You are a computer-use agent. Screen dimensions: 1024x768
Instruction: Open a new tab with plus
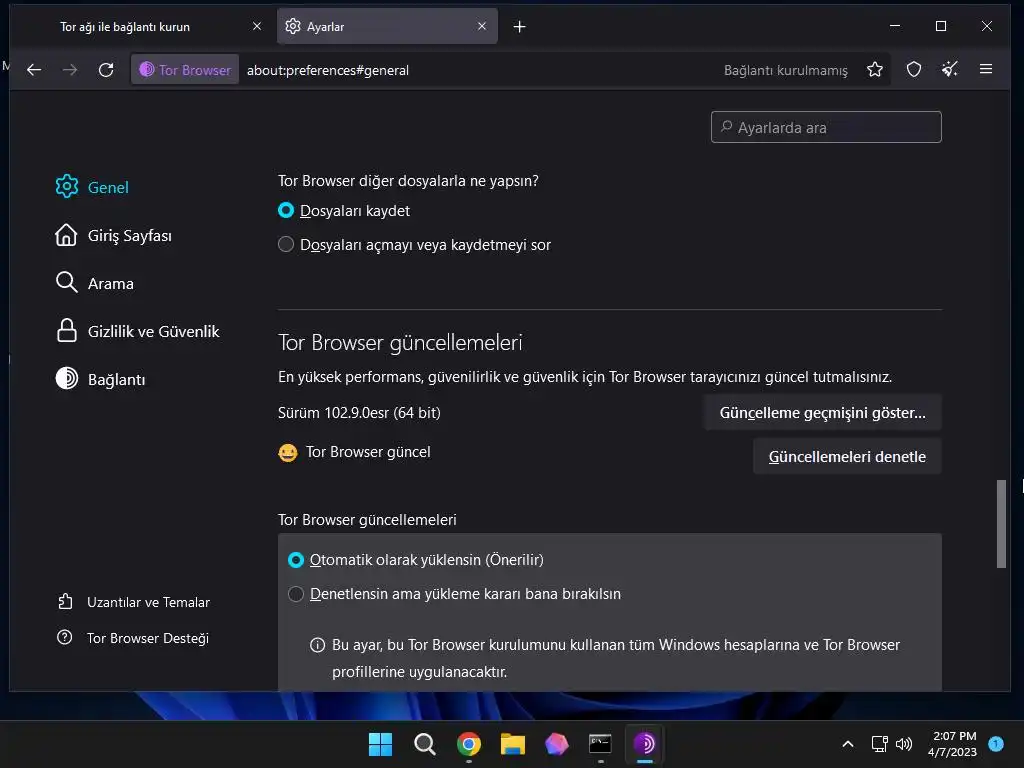click(x=519, y=27)
